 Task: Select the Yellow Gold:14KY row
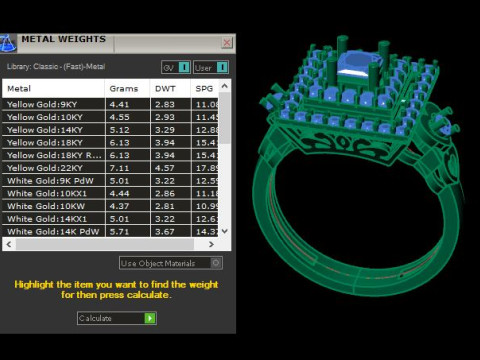[110, 130]
